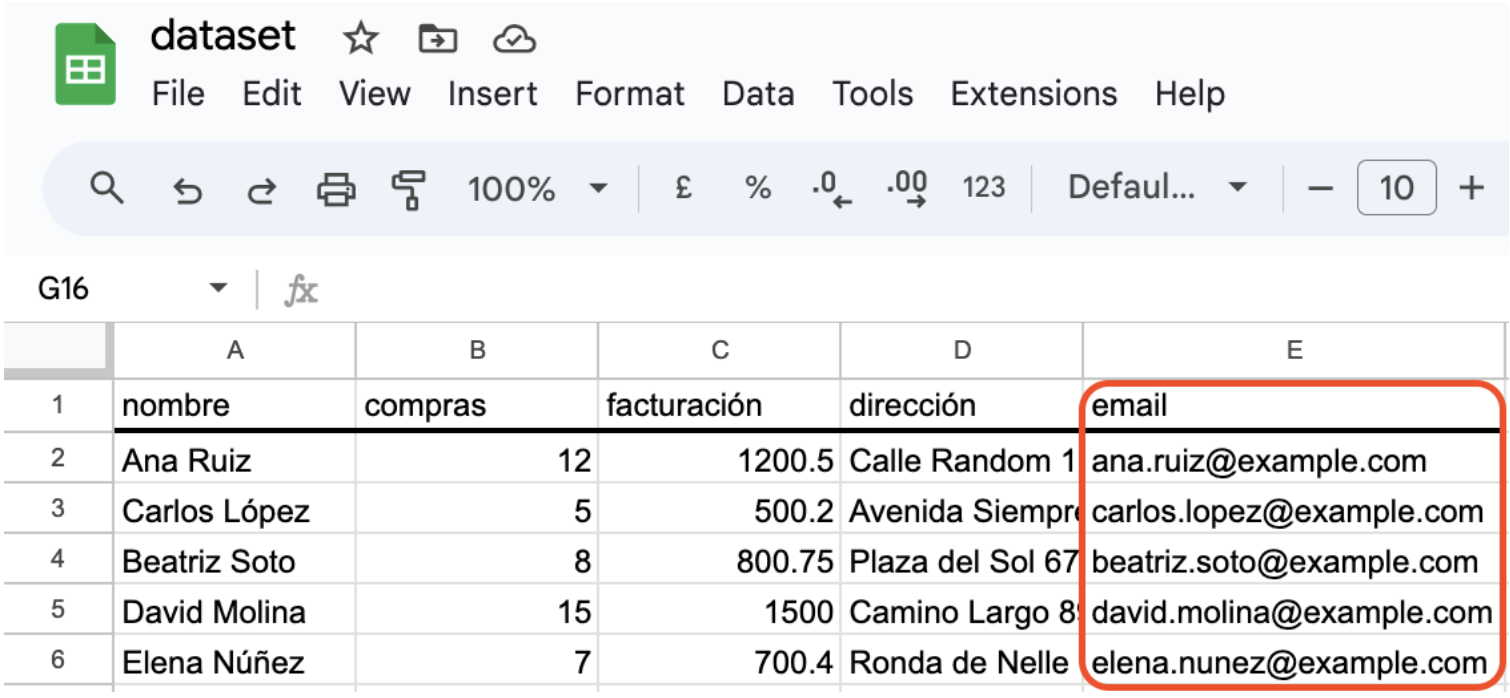Undo the last action
The image size is (1510, 698).
point(187,189)
